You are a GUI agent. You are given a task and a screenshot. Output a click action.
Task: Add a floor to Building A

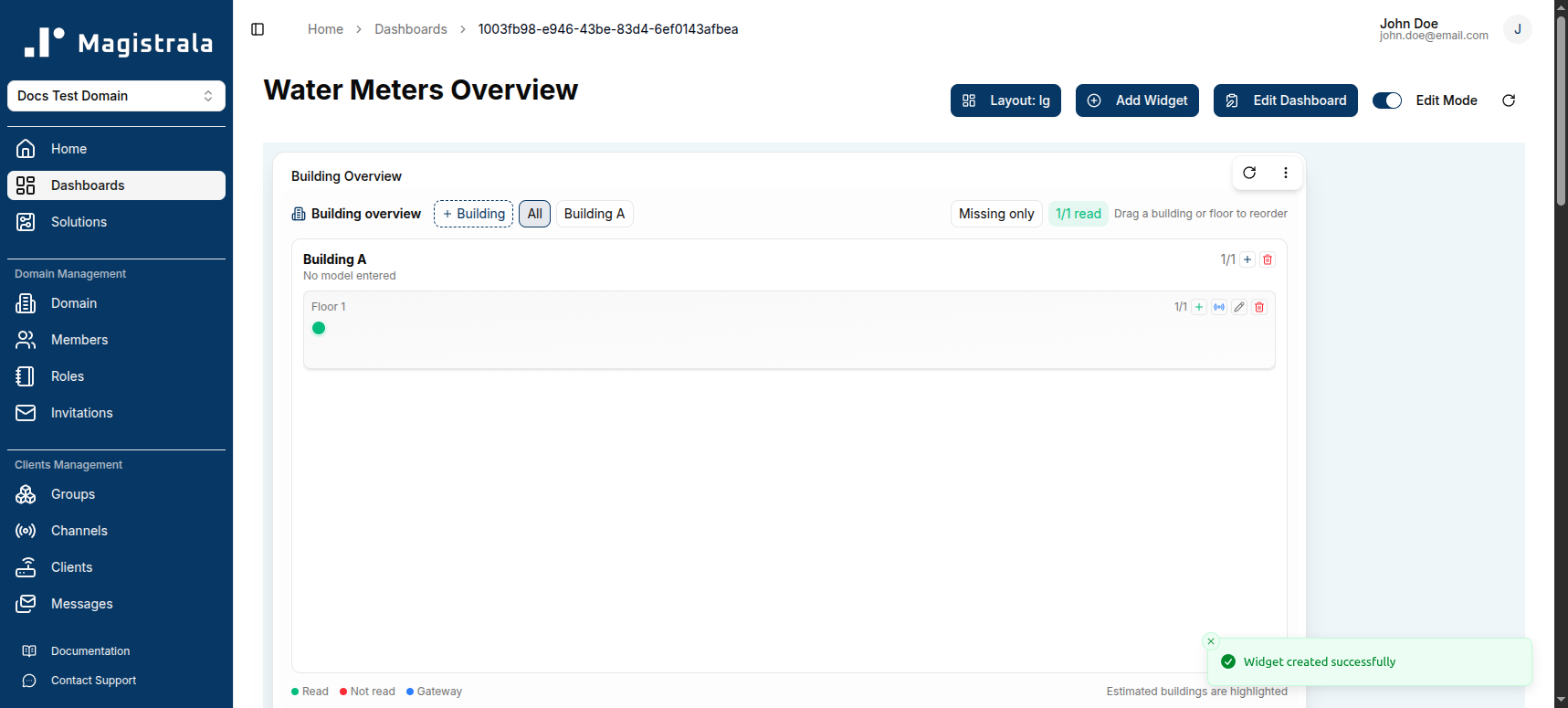click(x=1247, y=259)
